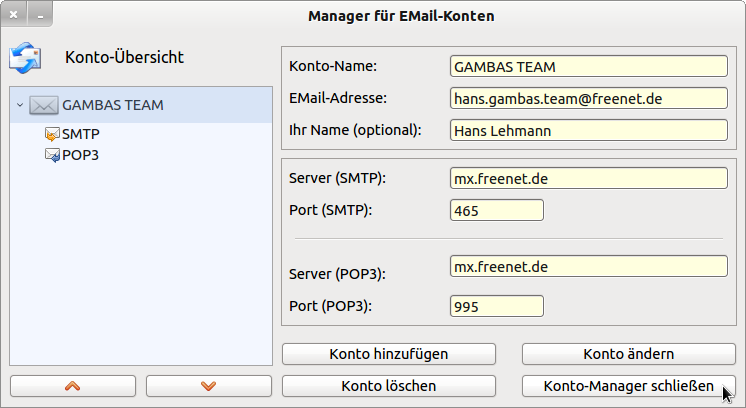Click the Konto hinzufügen button
Image resolution: width=746 pixels, height=408 pixels.
click(x=389, y=354)
